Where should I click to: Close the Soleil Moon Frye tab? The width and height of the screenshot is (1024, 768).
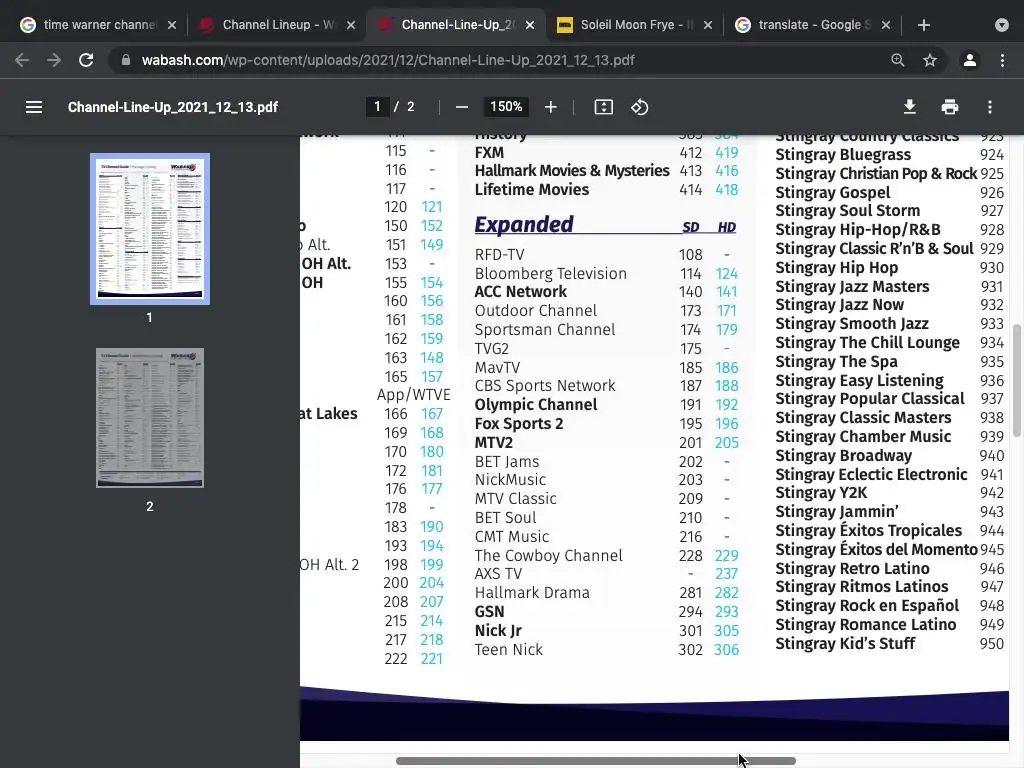pos(708,25)
